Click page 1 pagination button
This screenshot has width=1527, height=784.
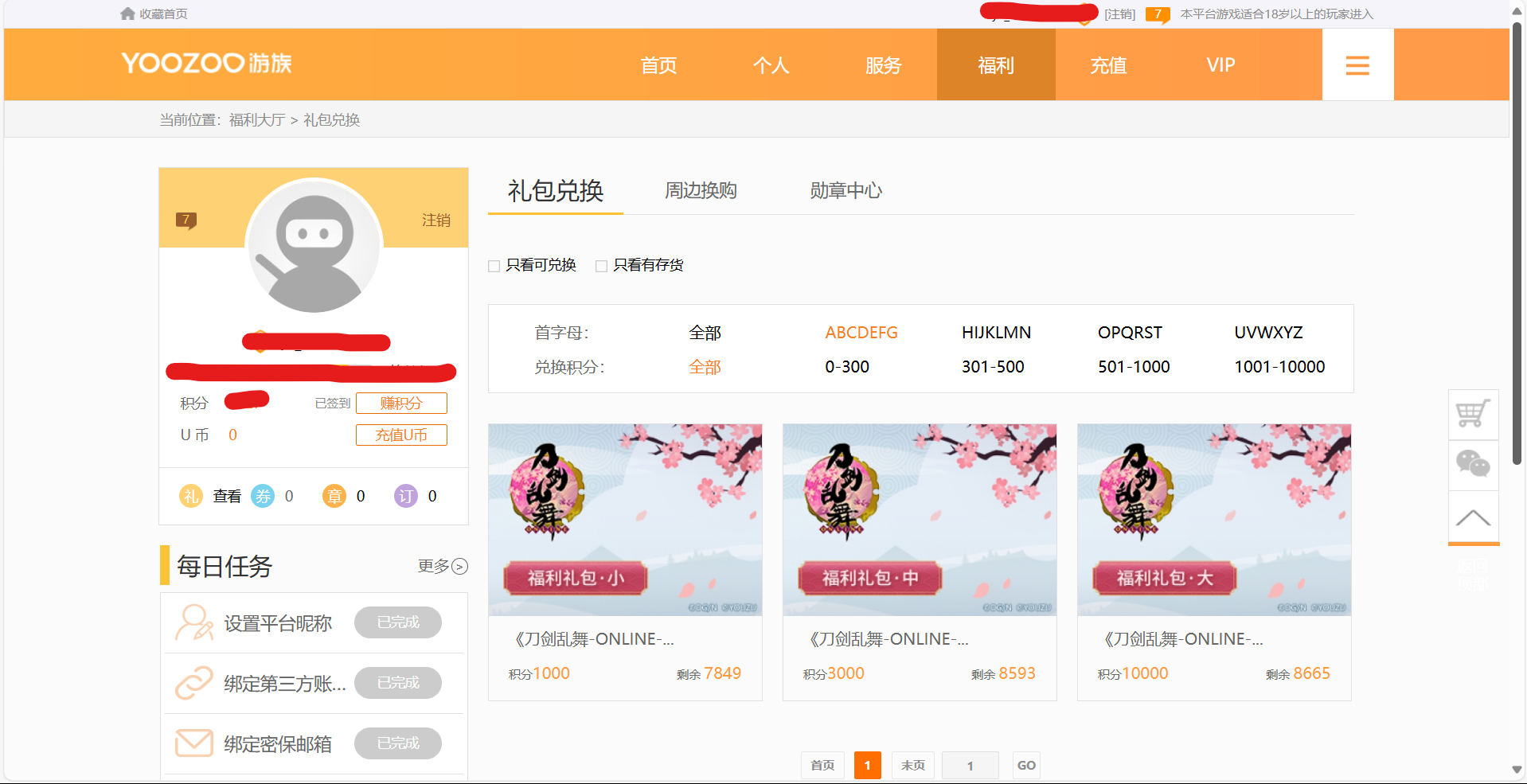coord(867,766)
